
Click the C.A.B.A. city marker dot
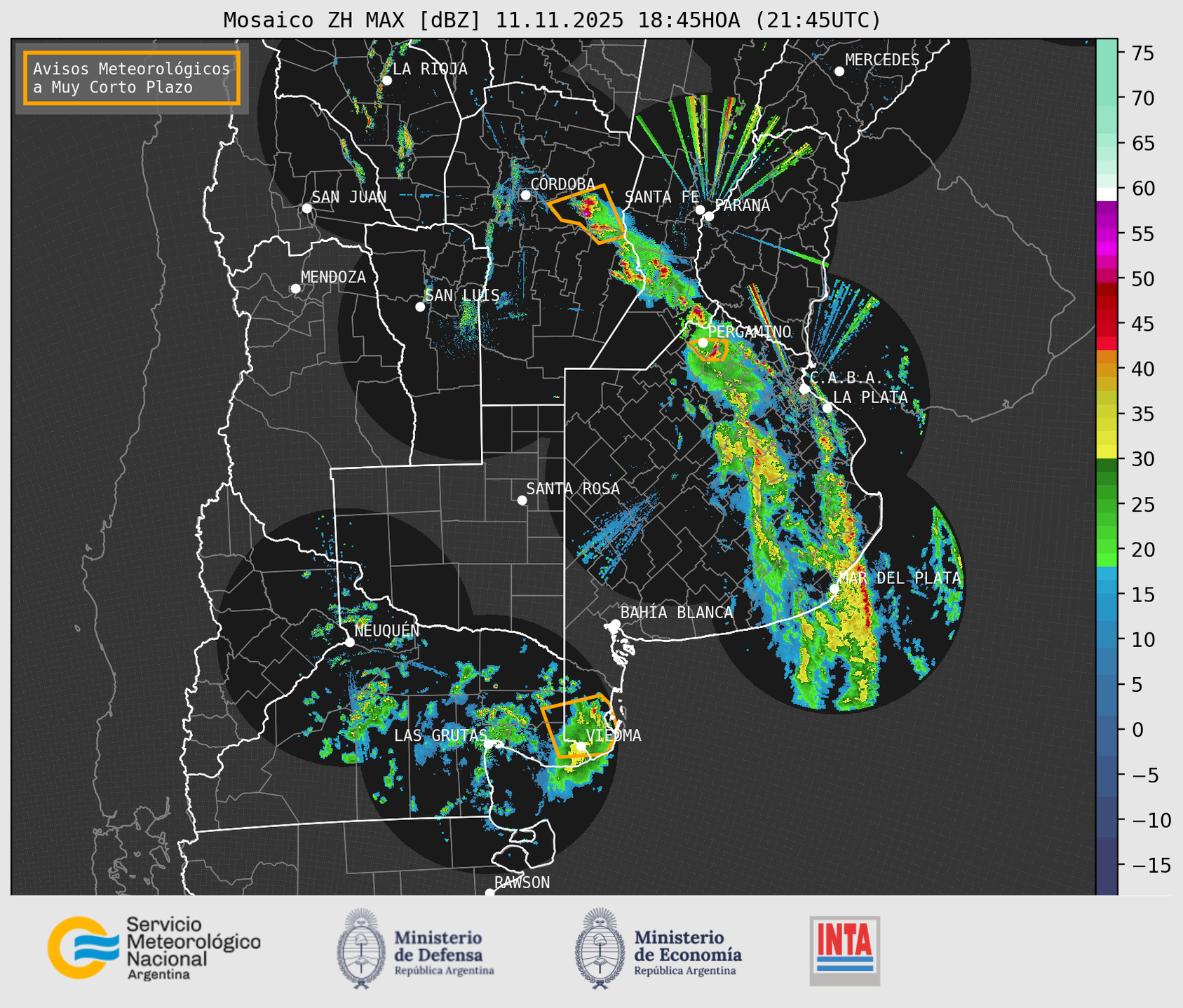tap(804, 389)
